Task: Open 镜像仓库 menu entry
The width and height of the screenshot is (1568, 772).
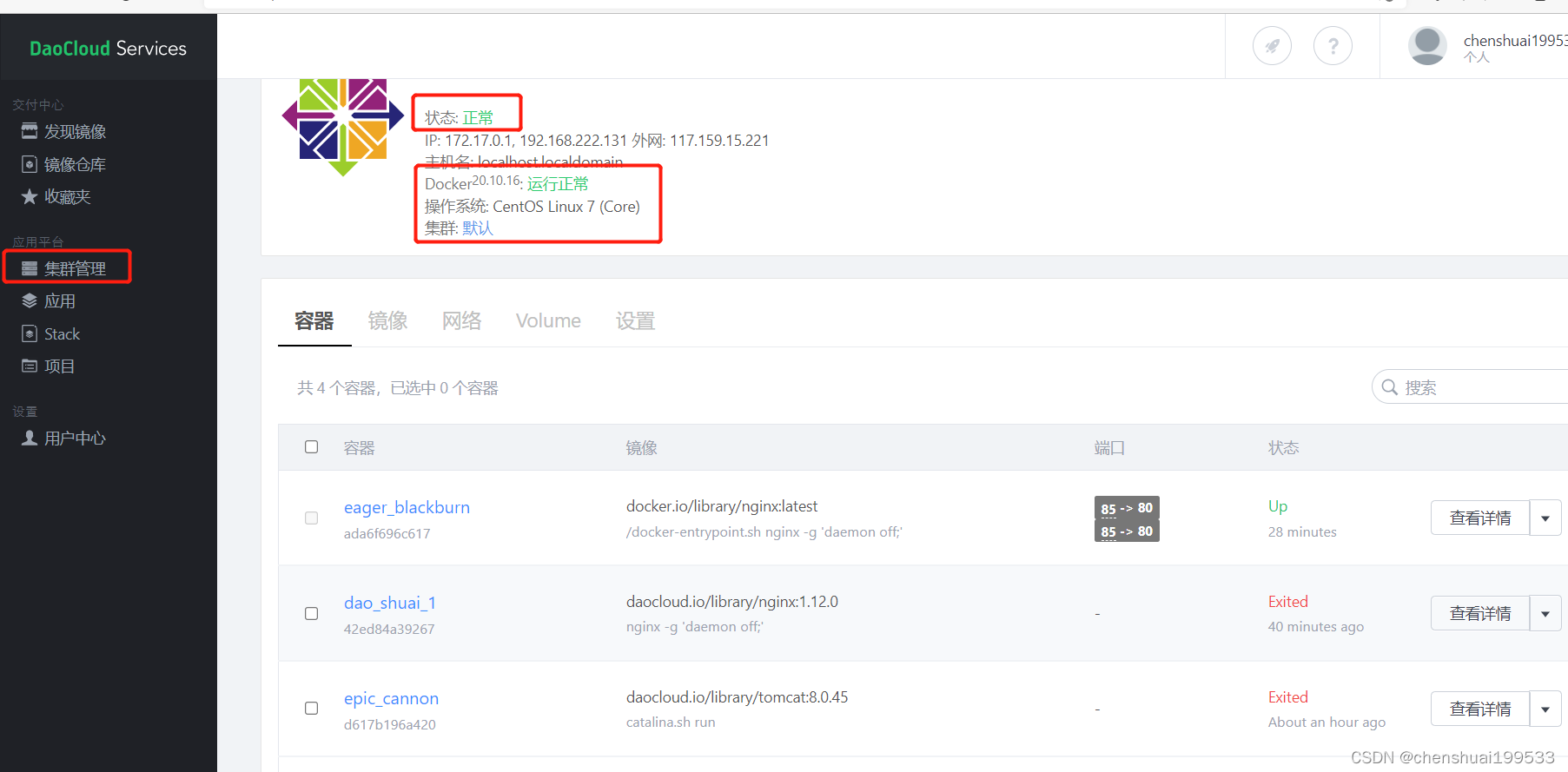Action: (76, 164)
